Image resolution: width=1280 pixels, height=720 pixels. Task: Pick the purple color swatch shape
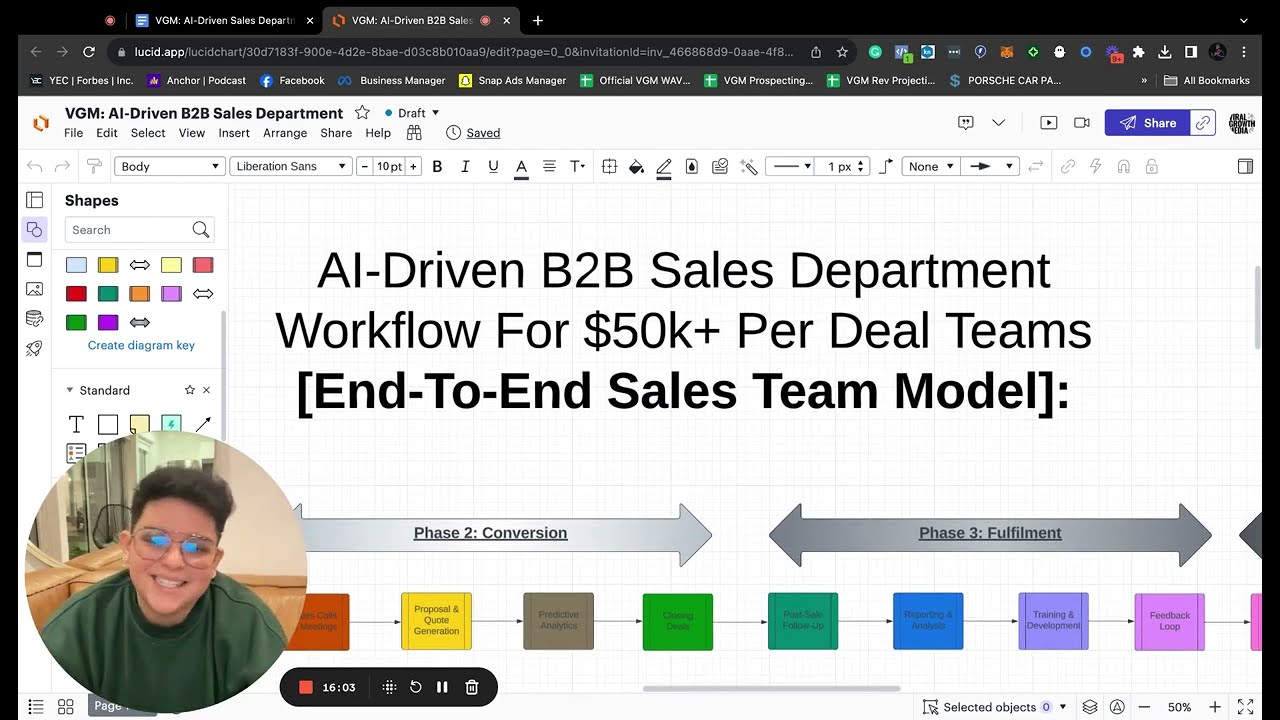point(108,322)
